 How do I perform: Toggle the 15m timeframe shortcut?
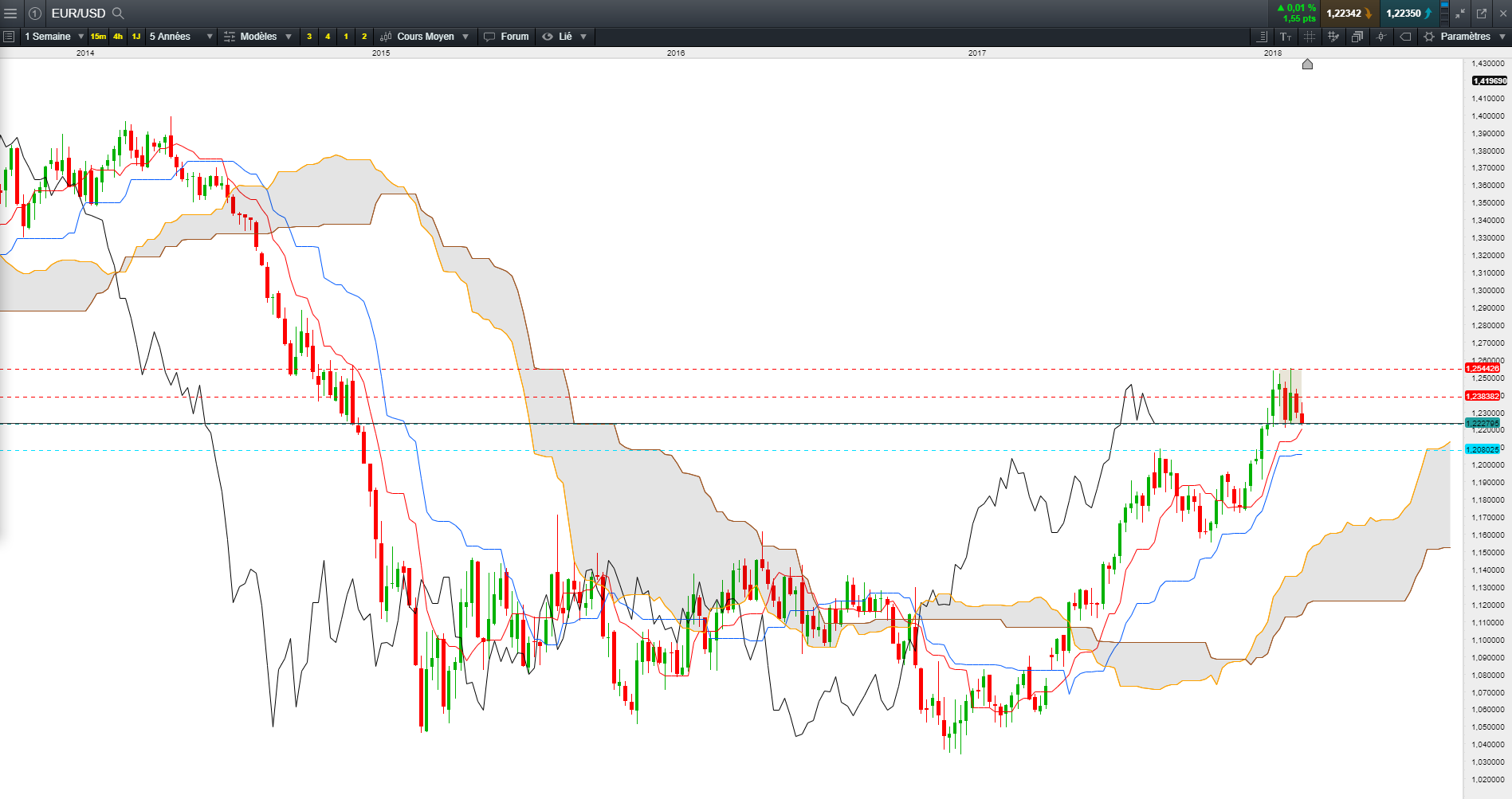[98, 37]
